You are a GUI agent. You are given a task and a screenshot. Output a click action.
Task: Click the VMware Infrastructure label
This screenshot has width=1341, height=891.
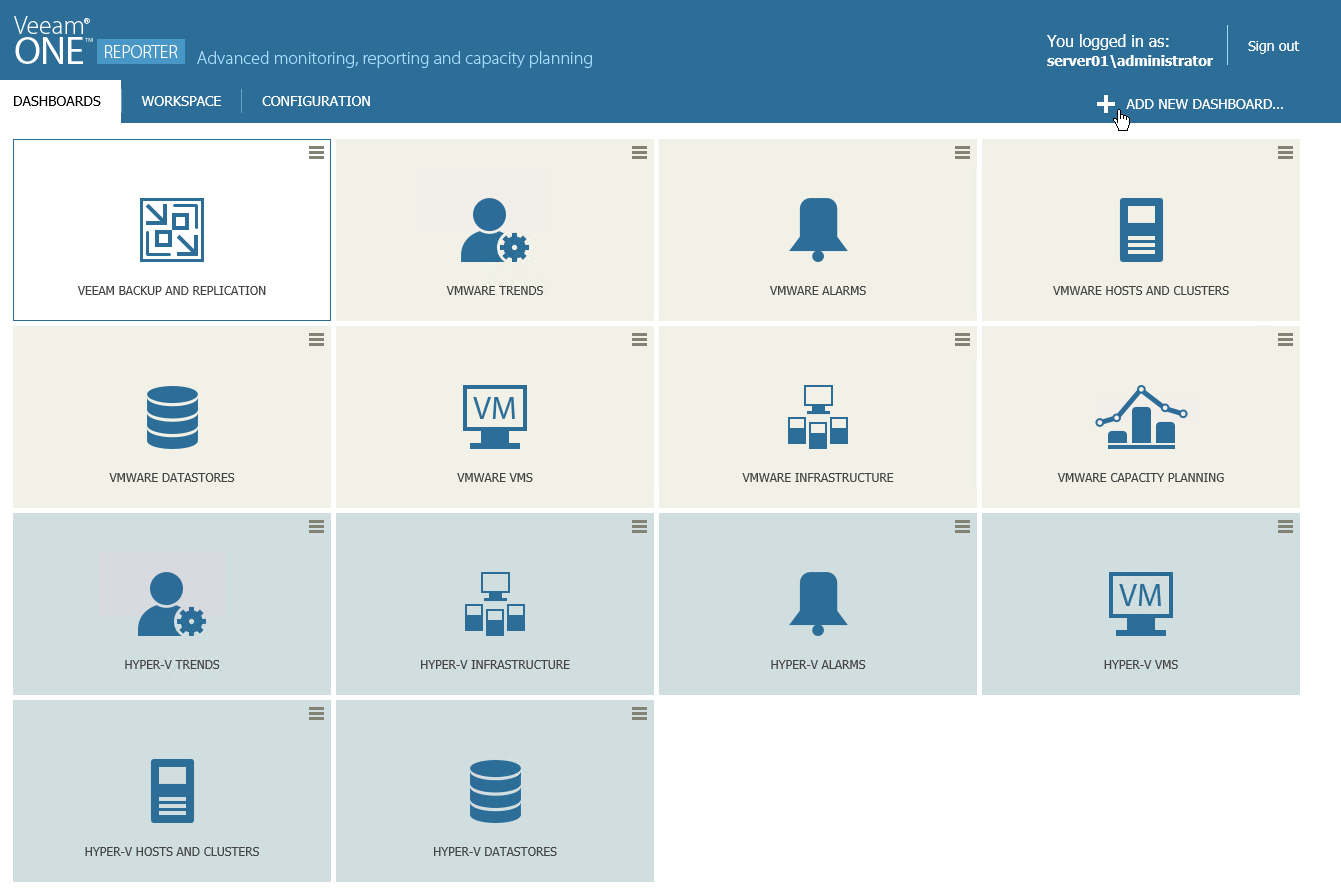(x=818, y=478)
